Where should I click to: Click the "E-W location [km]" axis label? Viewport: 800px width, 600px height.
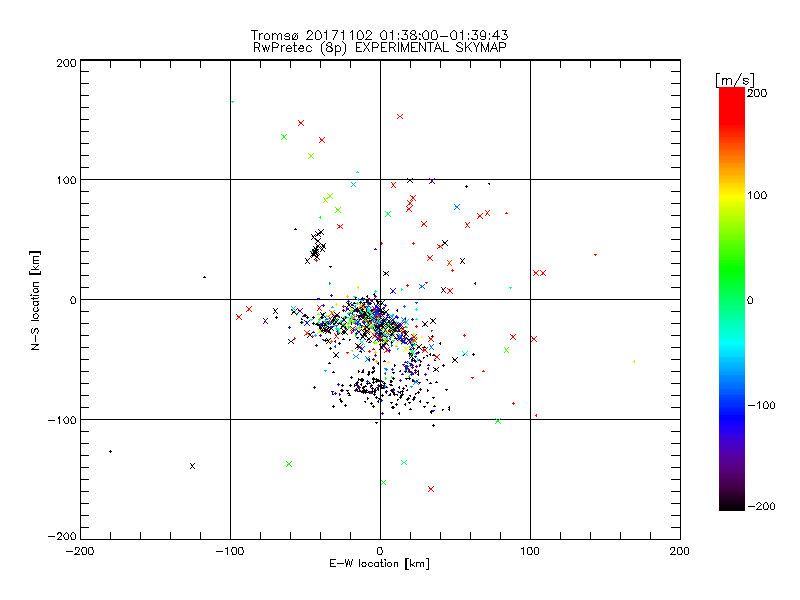click(379, 564)
